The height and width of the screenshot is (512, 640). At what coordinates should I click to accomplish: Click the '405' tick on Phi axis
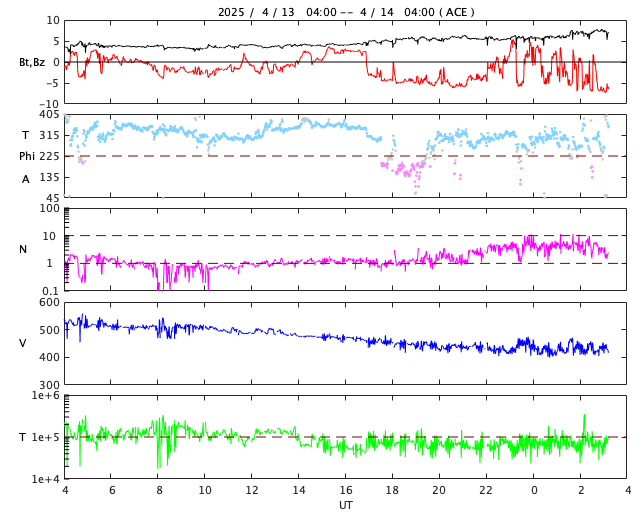49,114
